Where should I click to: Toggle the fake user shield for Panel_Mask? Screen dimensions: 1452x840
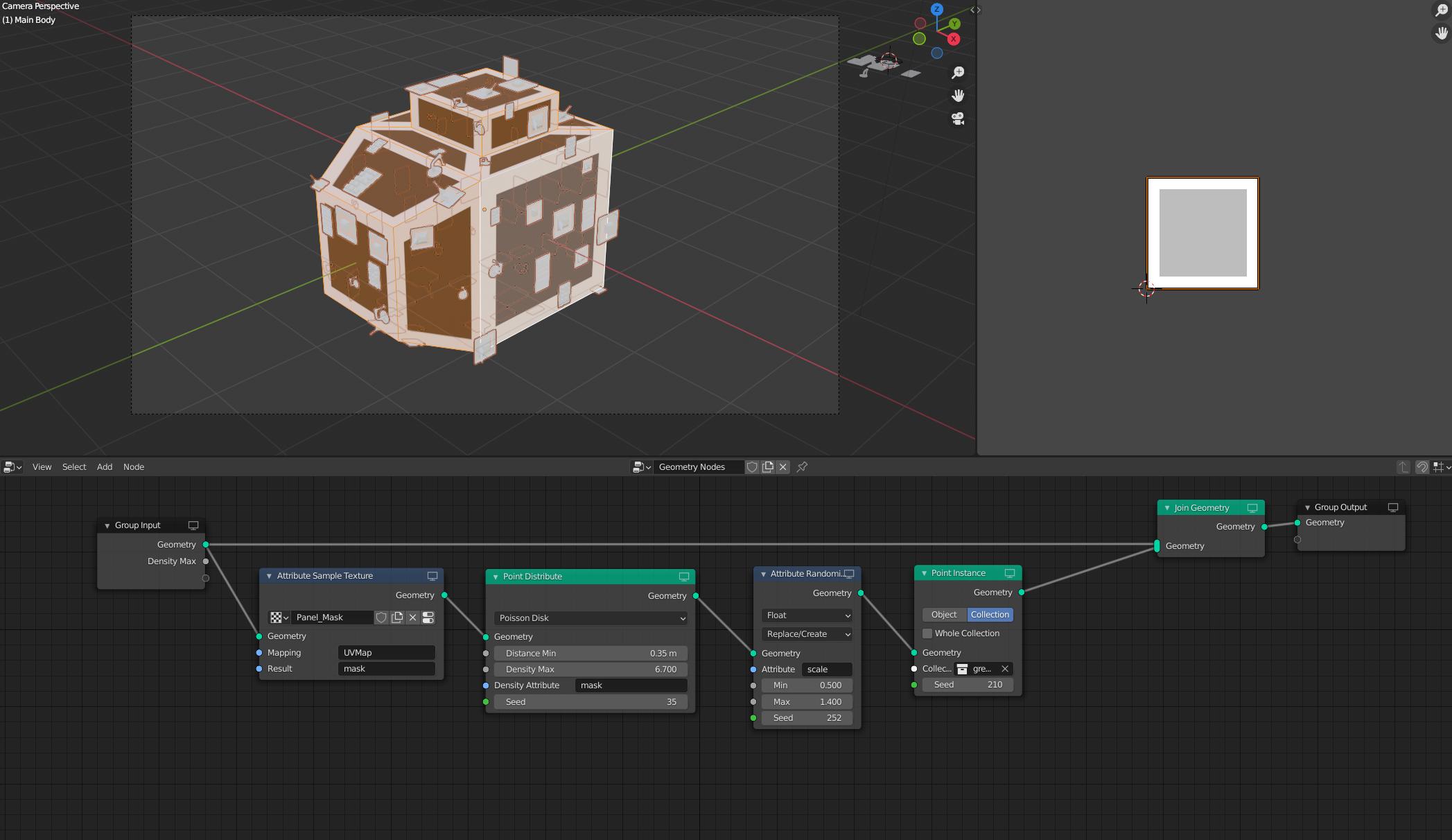381,618
